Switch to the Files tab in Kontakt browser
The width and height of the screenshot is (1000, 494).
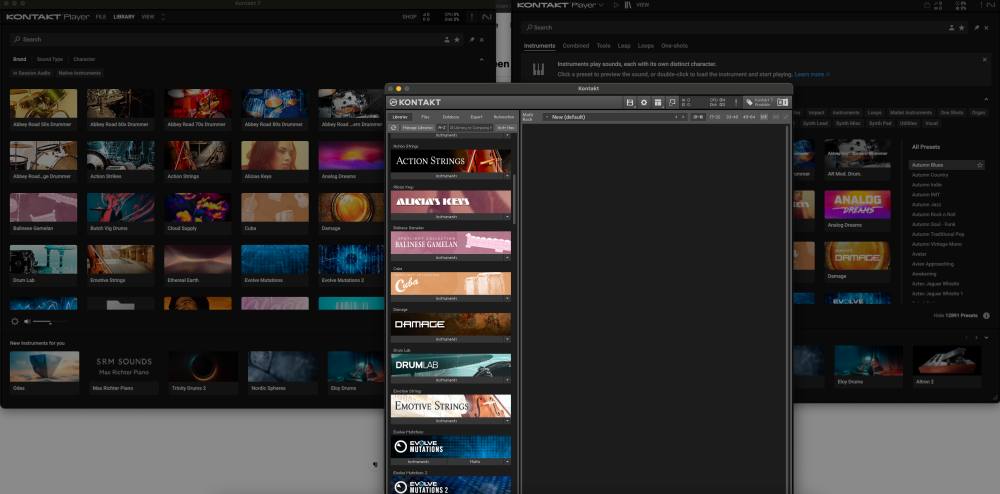pyautogui.click(x=424, y=117)
